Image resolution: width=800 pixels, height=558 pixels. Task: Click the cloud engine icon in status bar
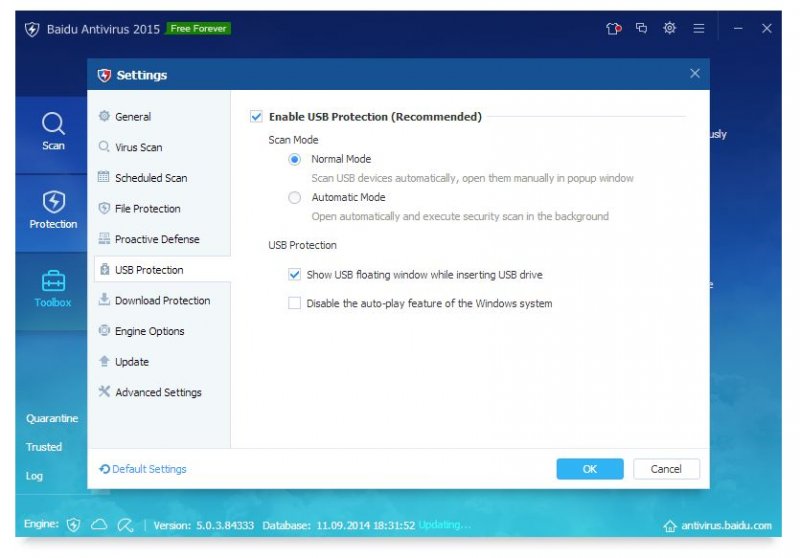(99, 524)
